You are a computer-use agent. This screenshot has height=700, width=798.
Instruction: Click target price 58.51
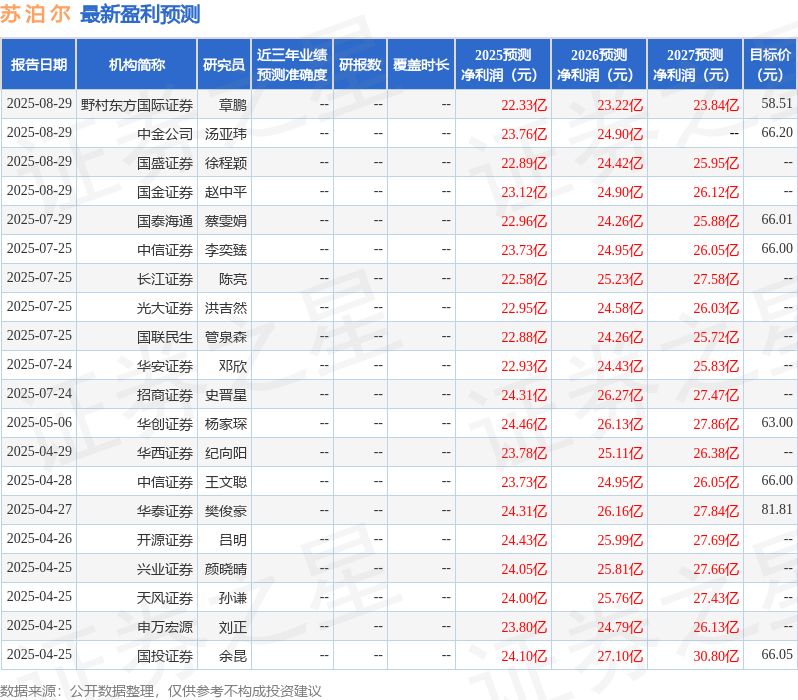[777, 103]
